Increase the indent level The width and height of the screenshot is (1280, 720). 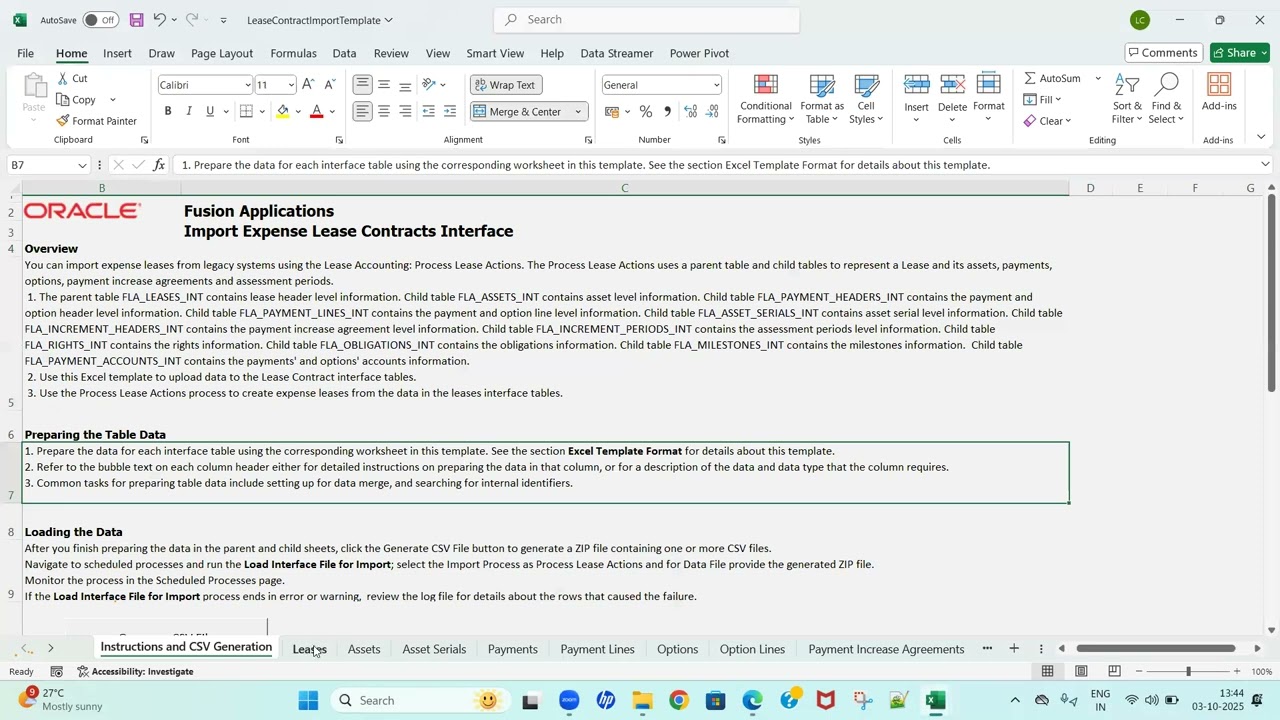(450, 111)
